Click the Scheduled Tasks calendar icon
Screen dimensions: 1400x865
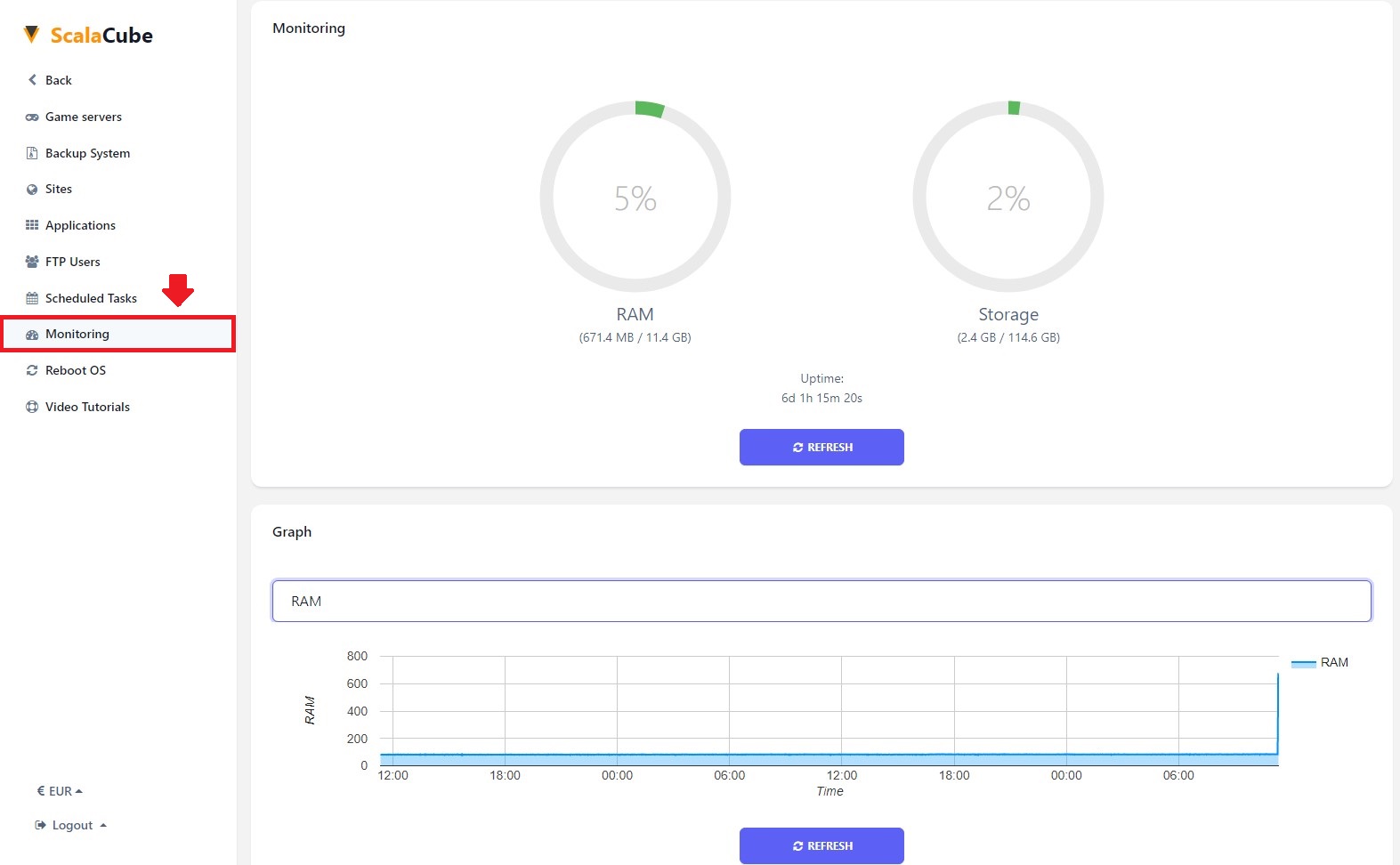[32, 298]
